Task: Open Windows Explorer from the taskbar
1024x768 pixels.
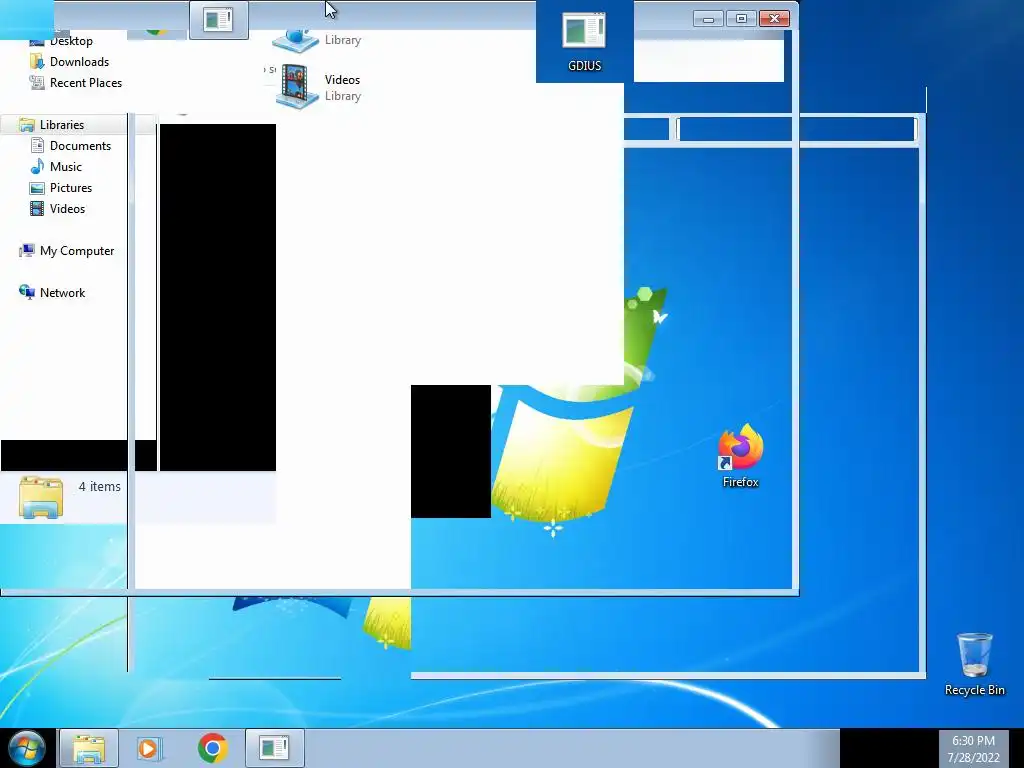Action: click(x=89, y=748)
